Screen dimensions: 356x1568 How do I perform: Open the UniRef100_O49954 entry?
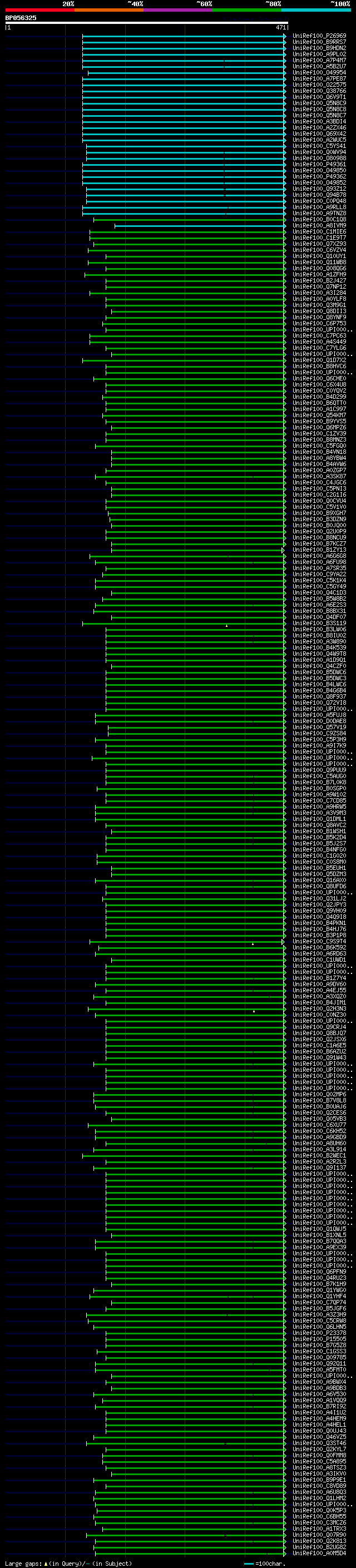[x=319, y=72]
